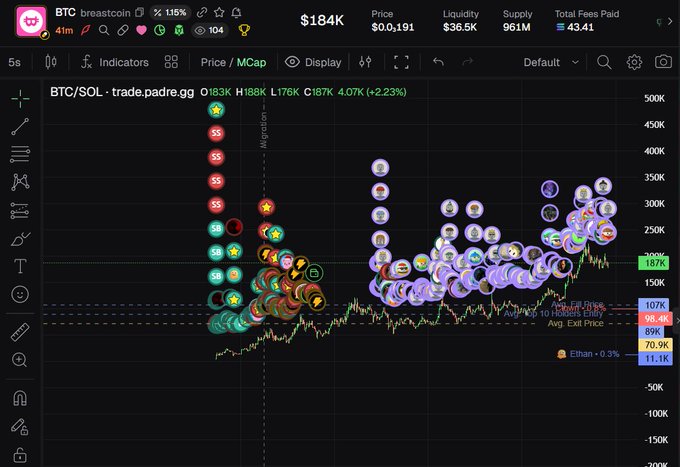Image resolution: width=680 pixels, height=467 pixels.
Task: Select the Text annotation tool
Action: point(20,266)
